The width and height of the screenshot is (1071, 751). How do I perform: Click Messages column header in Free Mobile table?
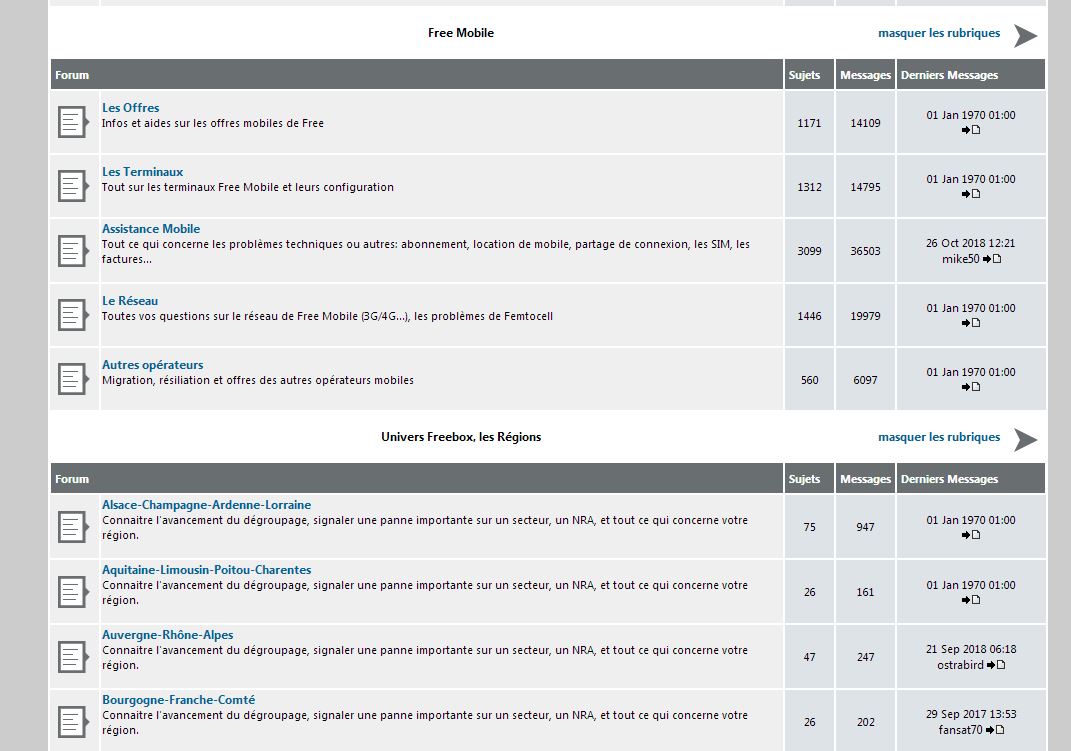tap(865, 75)
